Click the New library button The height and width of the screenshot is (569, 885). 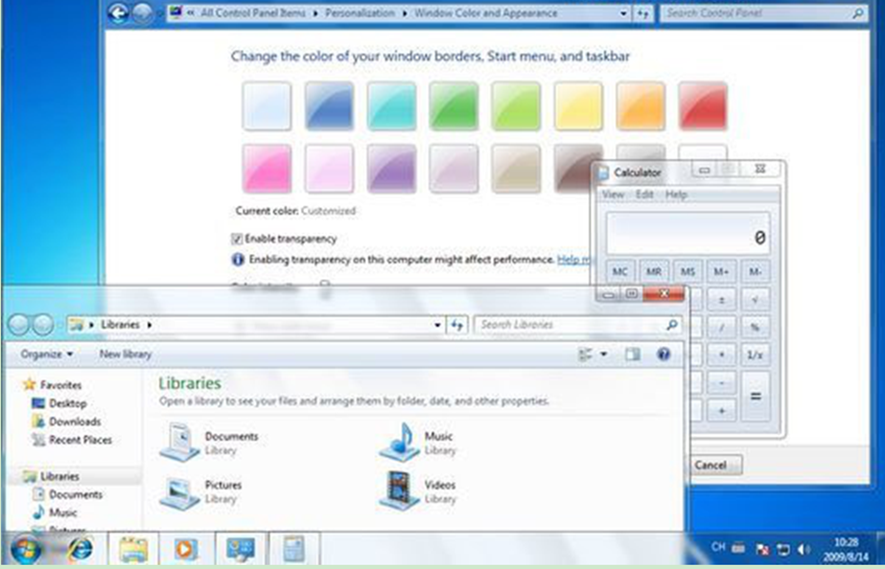[125, 354]
